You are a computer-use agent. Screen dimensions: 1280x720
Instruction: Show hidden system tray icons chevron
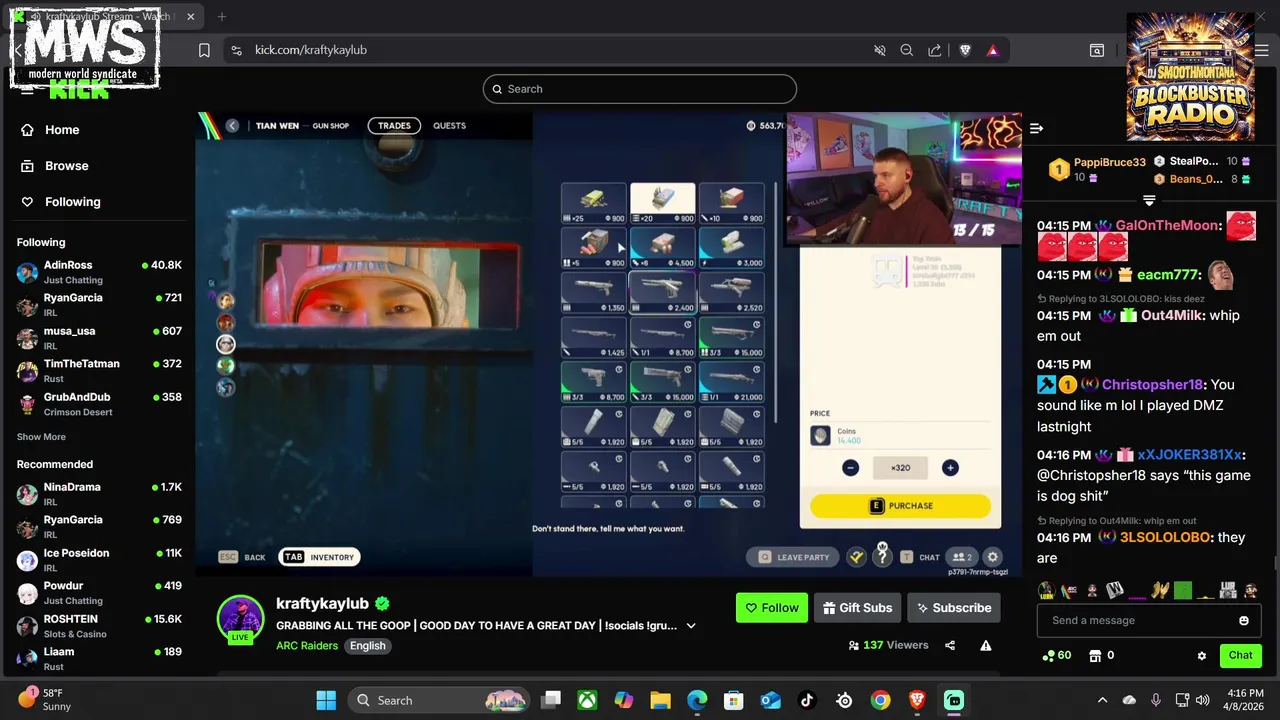point(1102,700)
